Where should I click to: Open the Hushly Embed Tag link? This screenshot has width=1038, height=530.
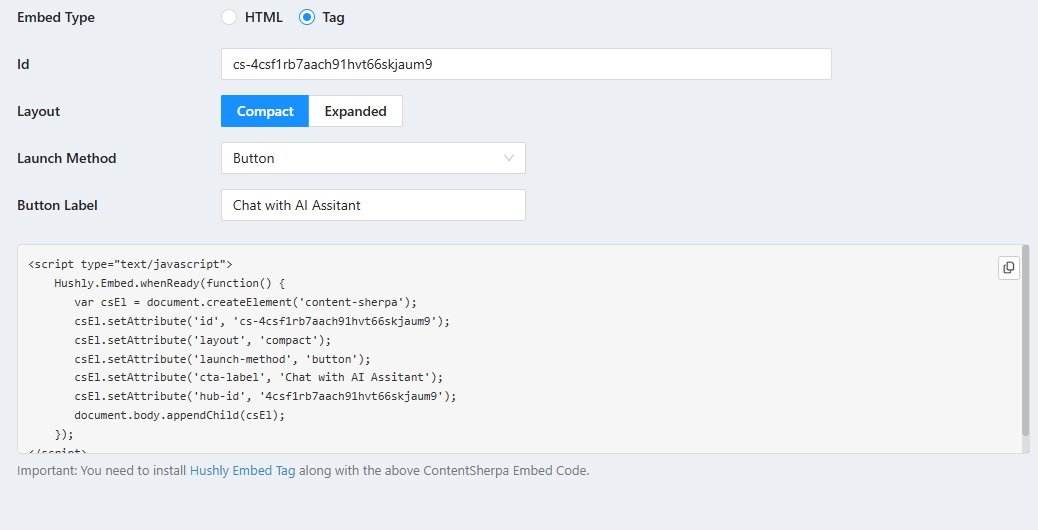(242, 470)
